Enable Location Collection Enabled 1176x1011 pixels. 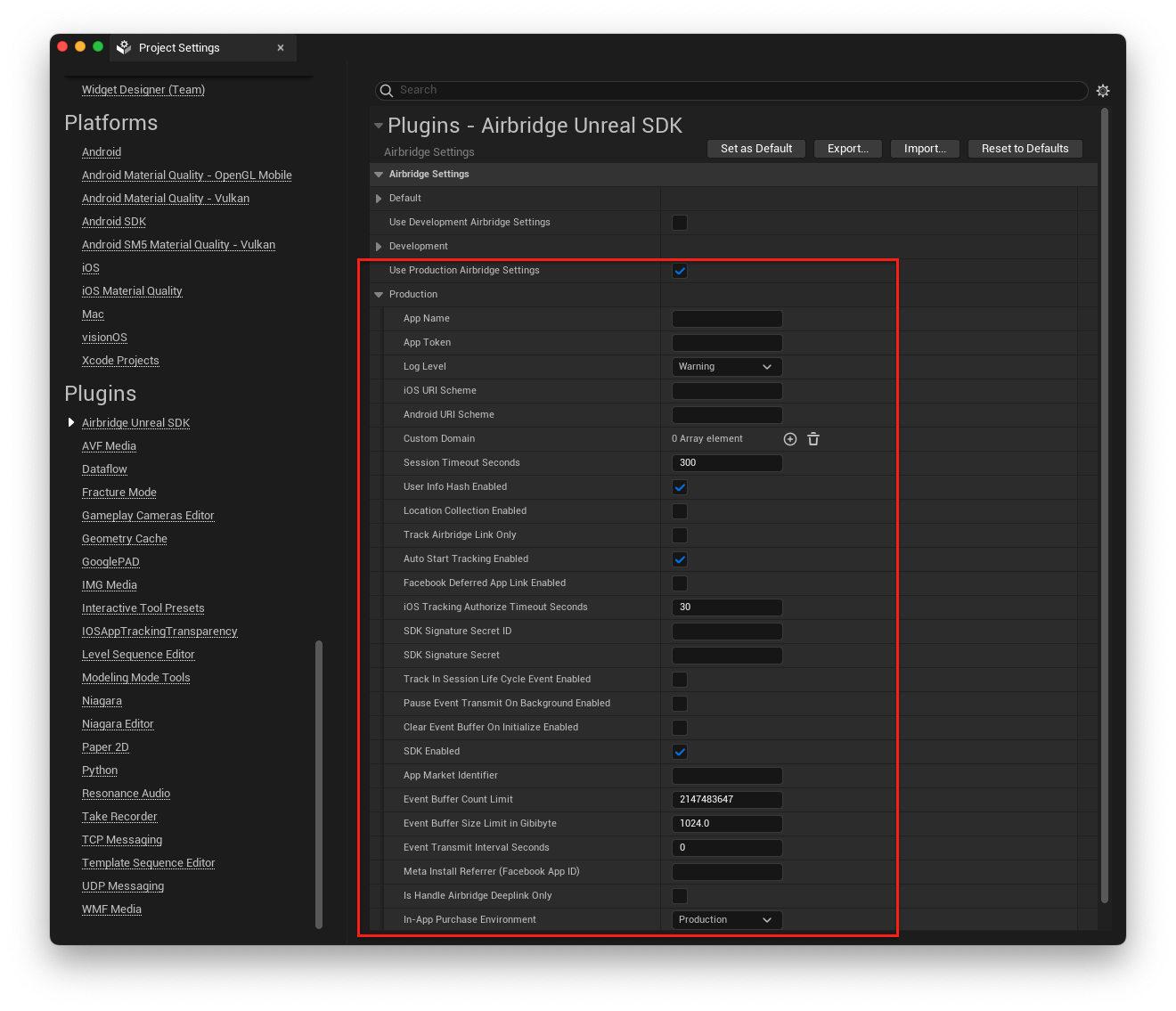tap(680, 511)
